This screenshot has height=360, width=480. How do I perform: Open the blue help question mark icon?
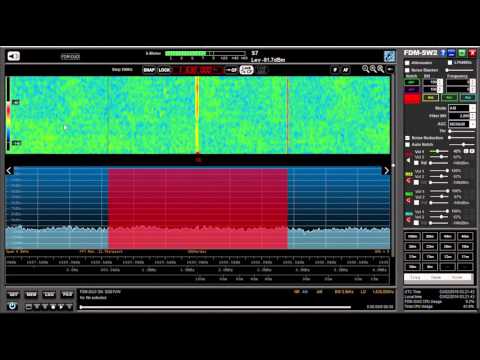443,53
